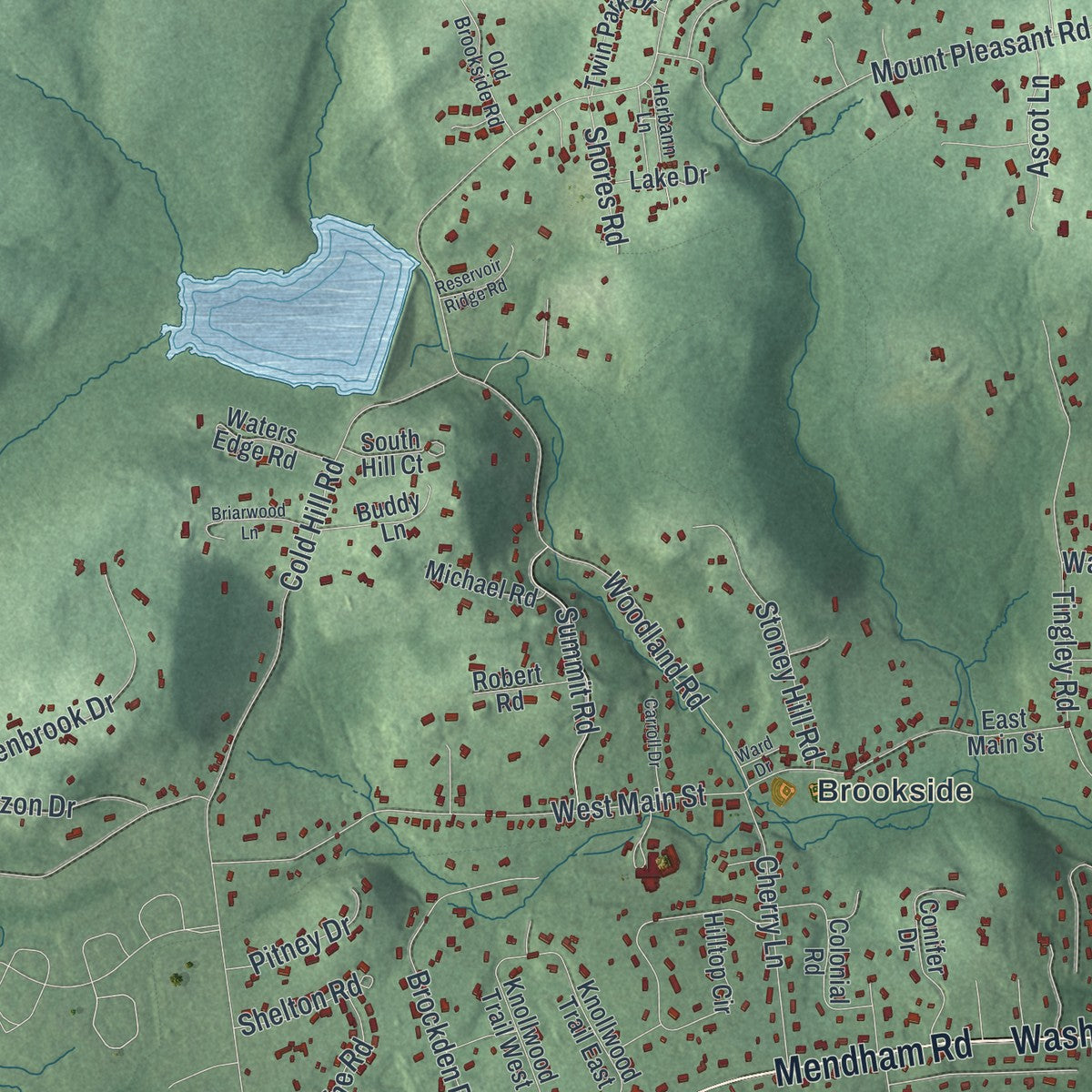Click the Old Brookside Rd label
1092x1092 pixels.
click(480, 75)
